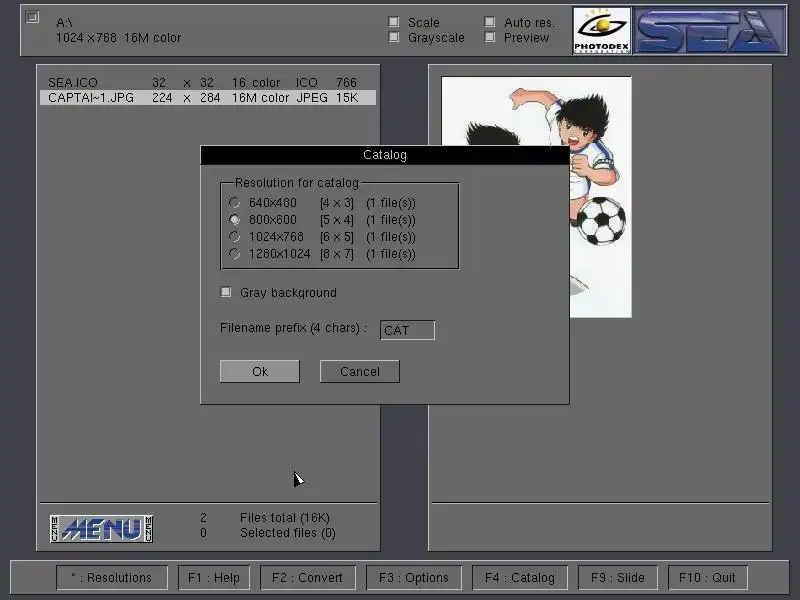
Task: Click the Resolution for catalog group label
Action: [297, 183]
